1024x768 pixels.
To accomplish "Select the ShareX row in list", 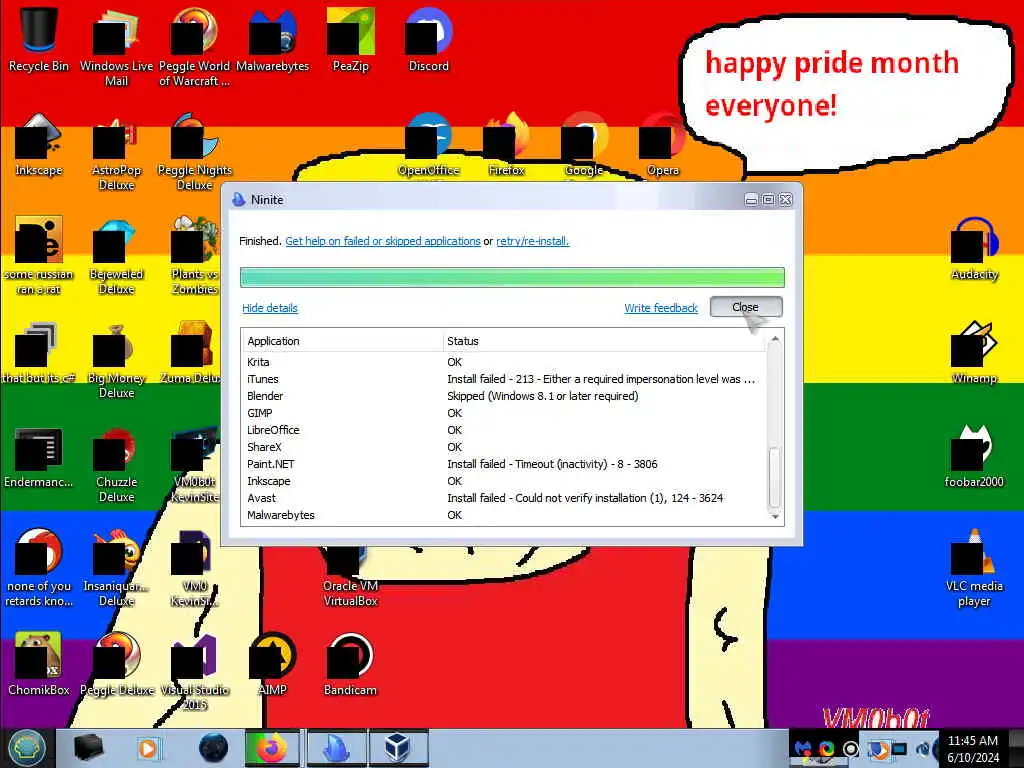I will [504, 447].
